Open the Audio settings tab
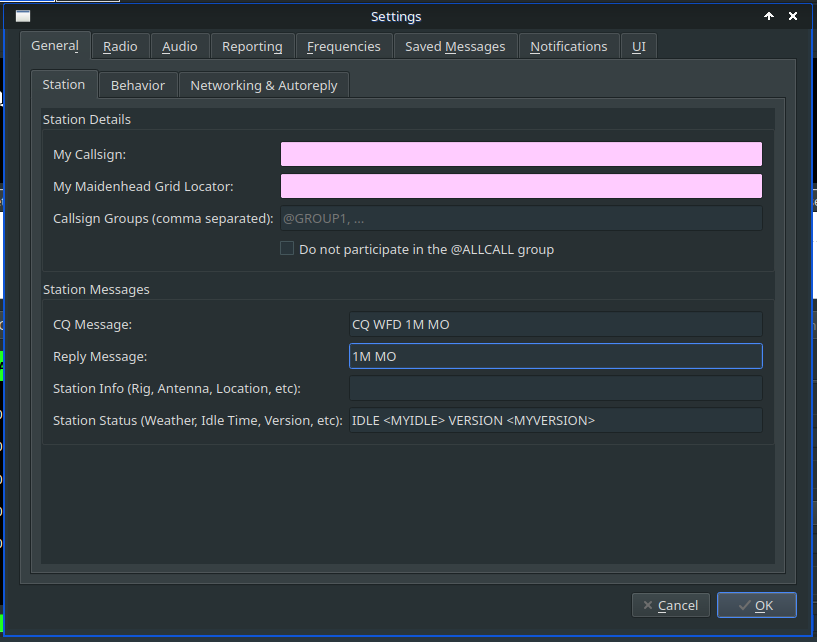Image resolution: width=817 pixels, height=642 pixels. point(180,47)
